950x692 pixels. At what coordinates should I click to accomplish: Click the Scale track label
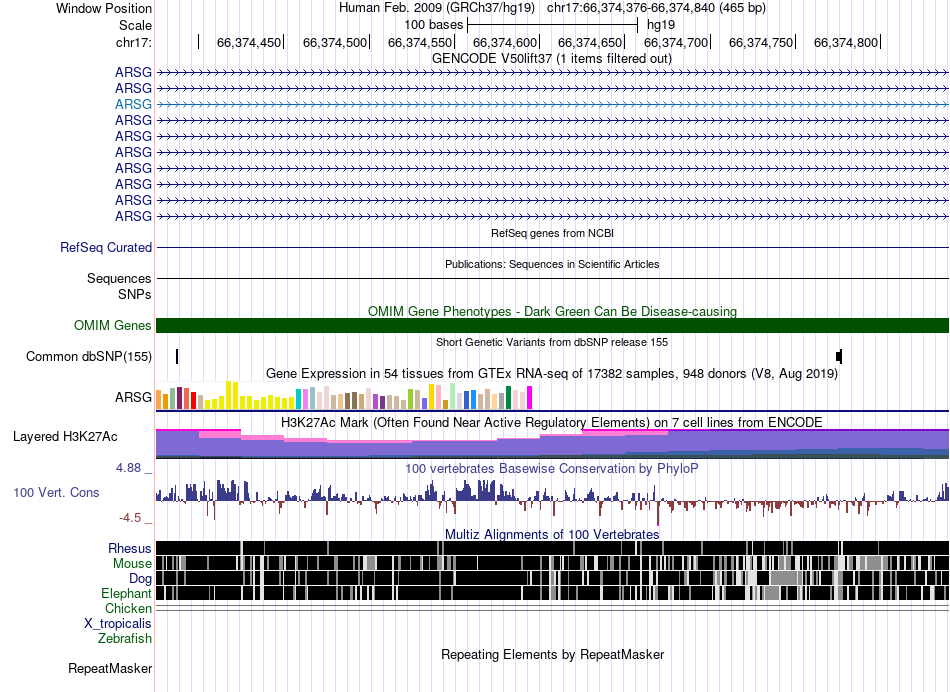click(135, 25)
